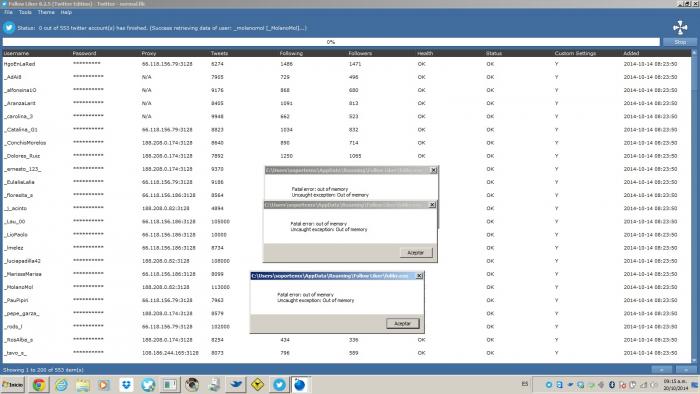Click the Stop button beside the progress bar
The image size is (700, 394).
(x=680, y=41)
